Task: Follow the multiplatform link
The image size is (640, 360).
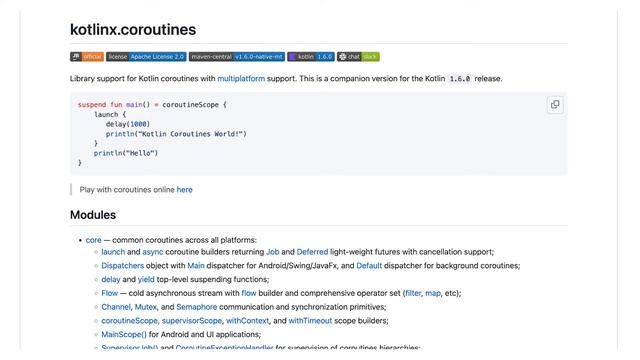Action: (x=241, y=79)
